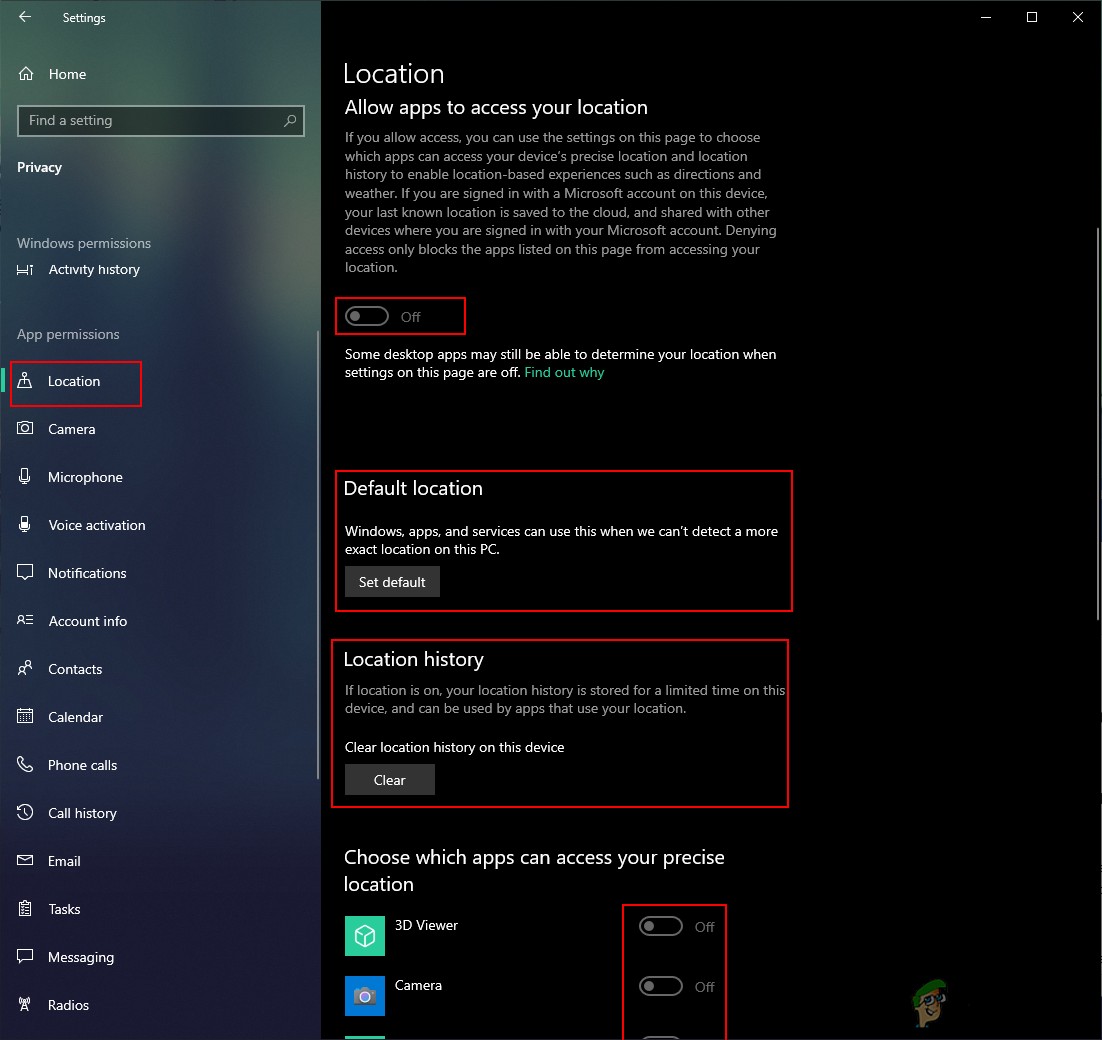Select the Contacts sidebar icon

[x=27, y=669]
